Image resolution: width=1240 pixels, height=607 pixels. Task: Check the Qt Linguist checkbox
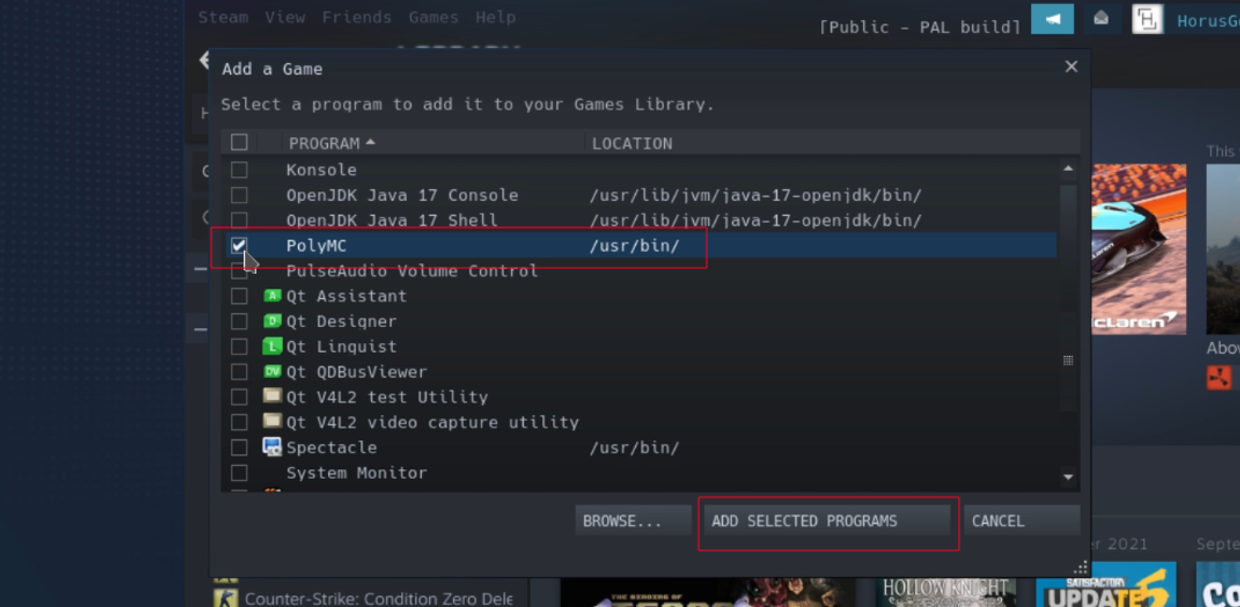click(x=239, y=346)
